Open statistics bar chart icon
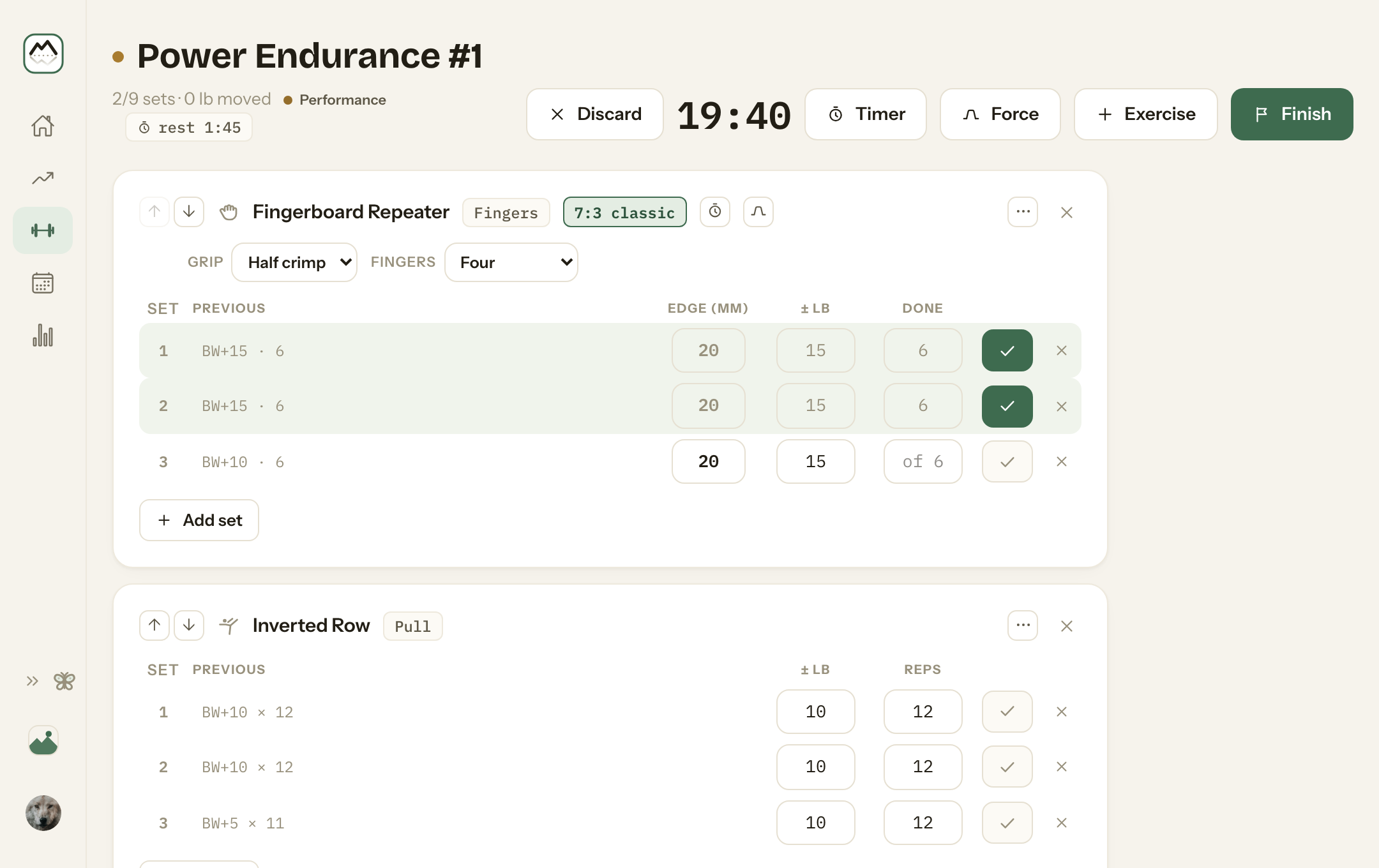 43,335
